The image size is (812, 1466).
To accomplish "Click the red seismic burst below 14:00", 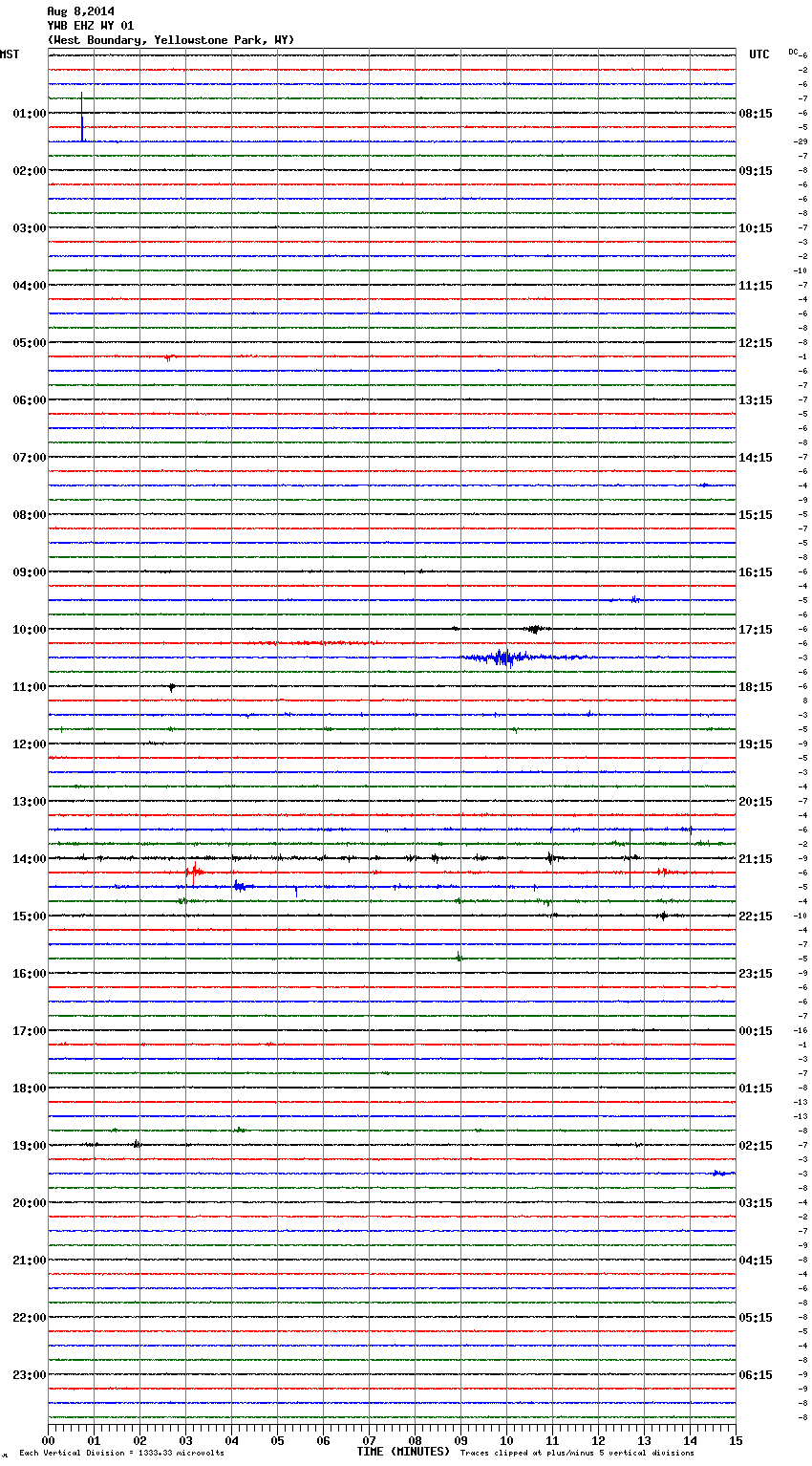I will tap(194, 873).
